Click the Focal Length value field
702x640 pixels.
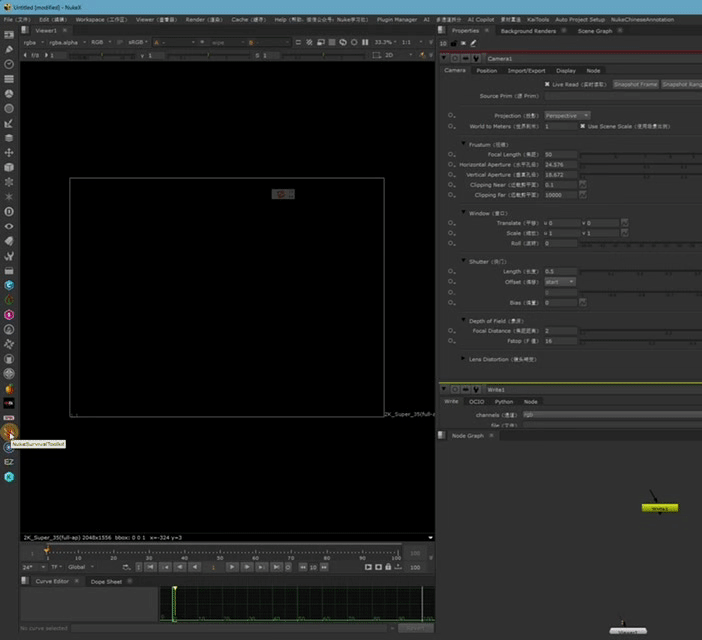pyautogui.click(x=561, y=154)
